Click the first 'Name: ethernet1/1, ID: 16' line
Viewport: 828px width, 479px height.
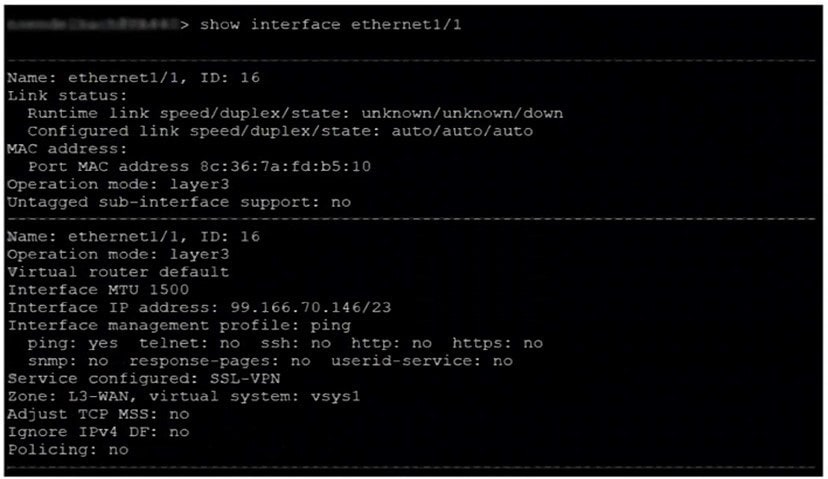[x=134, y=78]
